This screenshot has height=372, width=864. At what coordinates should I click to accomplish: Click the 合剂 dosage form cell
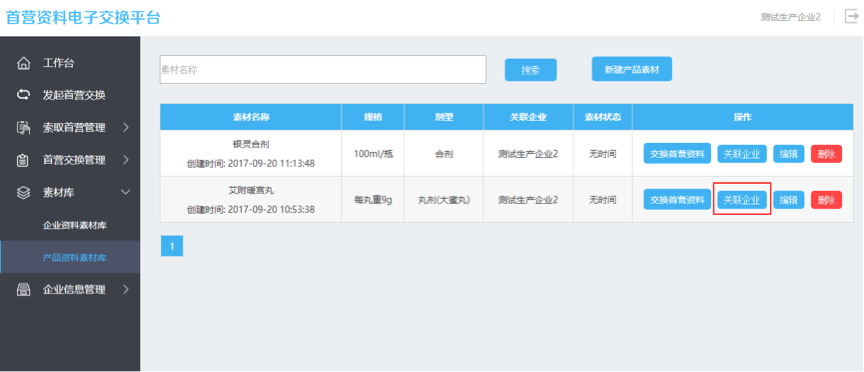click(x=444, y=154)
